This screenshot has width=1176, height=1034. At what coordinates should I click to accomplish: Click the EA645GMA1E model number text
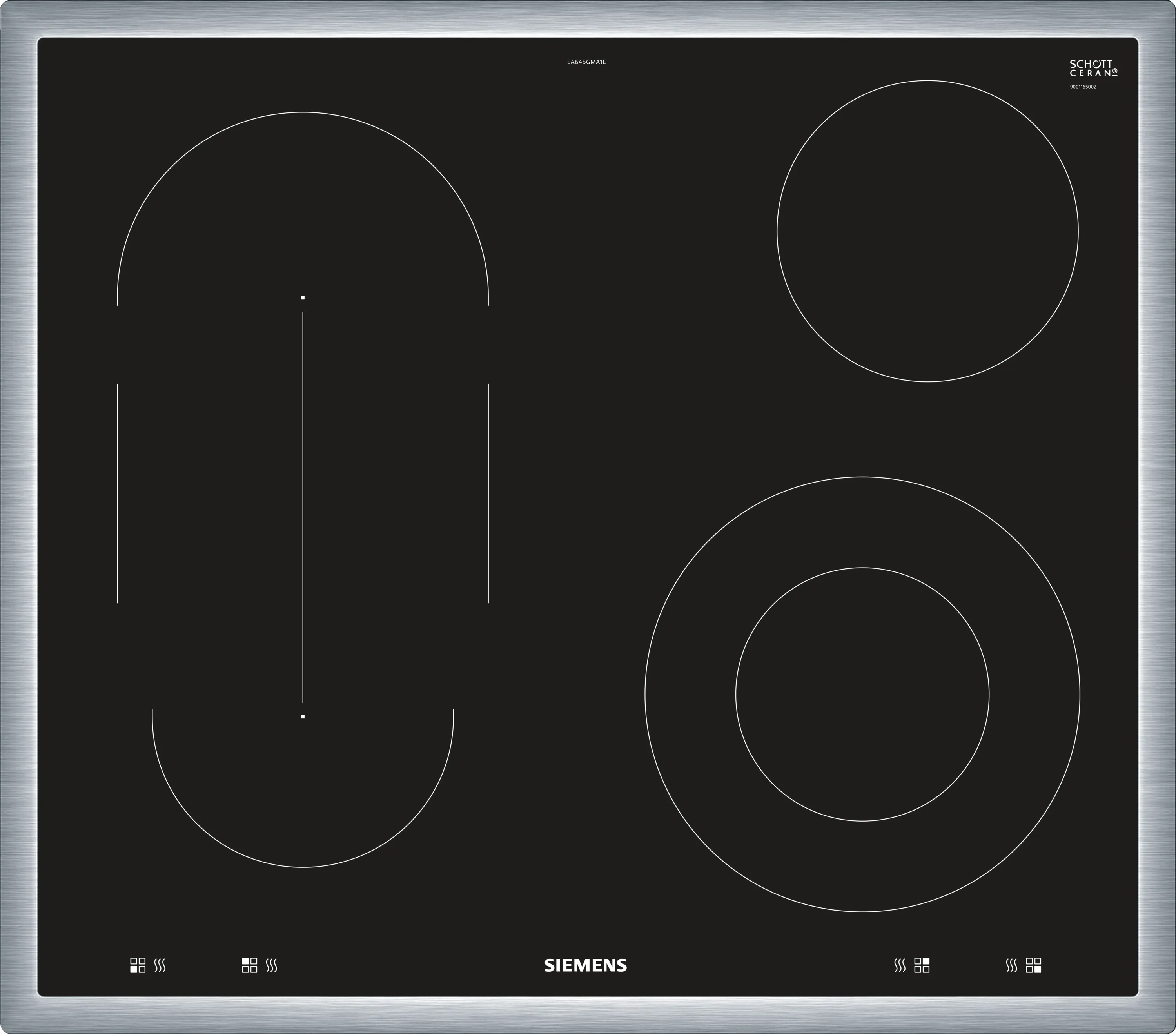click(586, 62)
